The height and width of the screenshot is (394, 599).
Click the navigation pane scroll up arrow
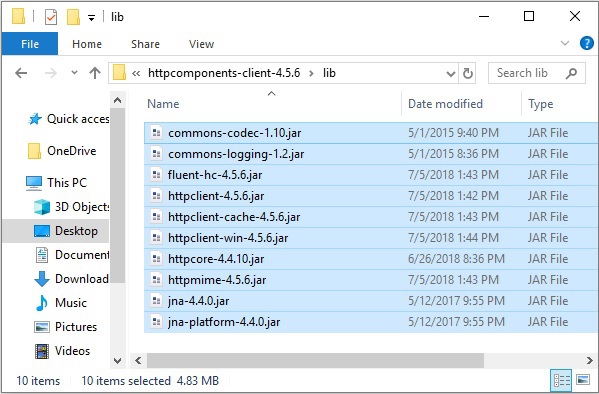(x=118, y=101)
